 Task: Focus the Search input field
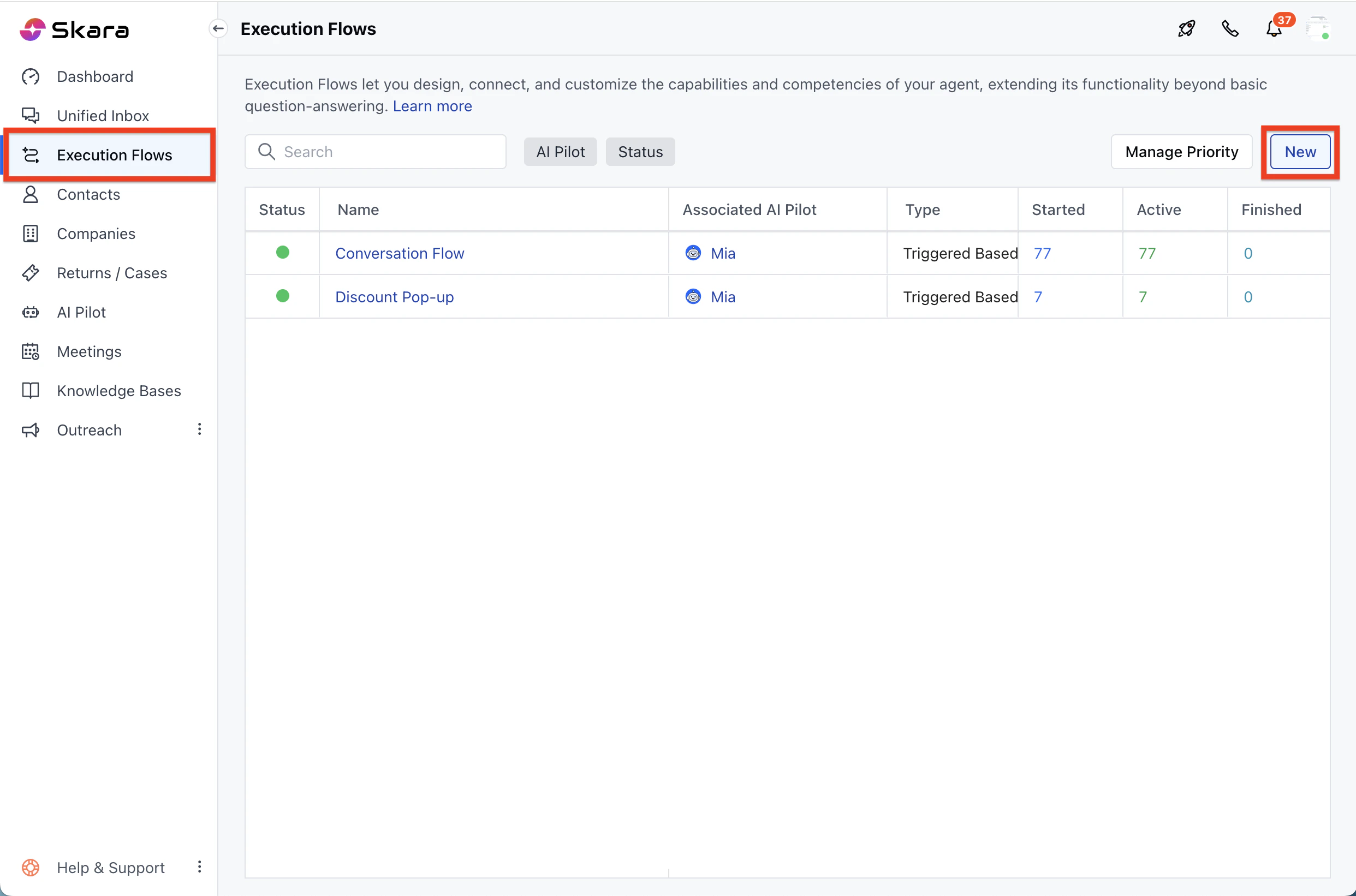[389, 152]
